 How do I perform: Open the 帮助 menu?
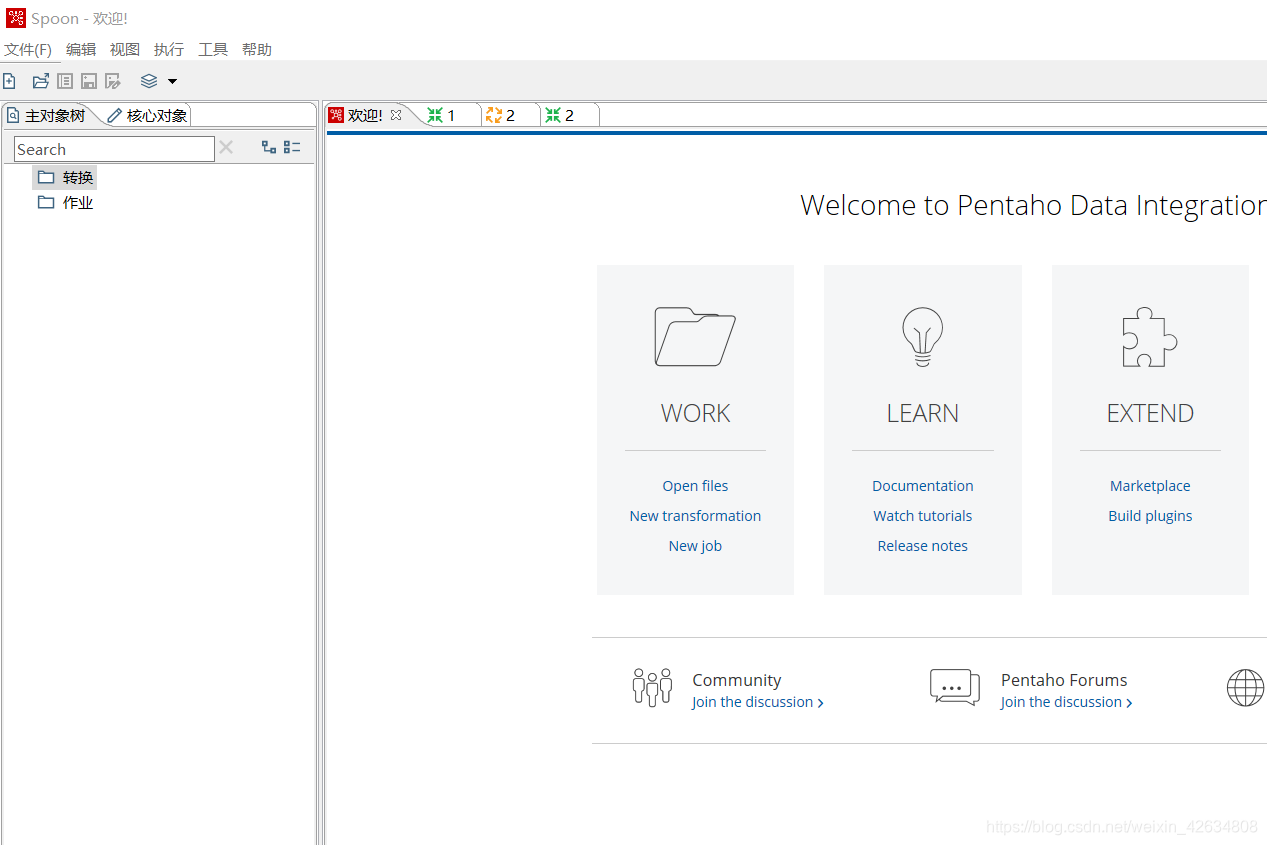pos(257,49)
